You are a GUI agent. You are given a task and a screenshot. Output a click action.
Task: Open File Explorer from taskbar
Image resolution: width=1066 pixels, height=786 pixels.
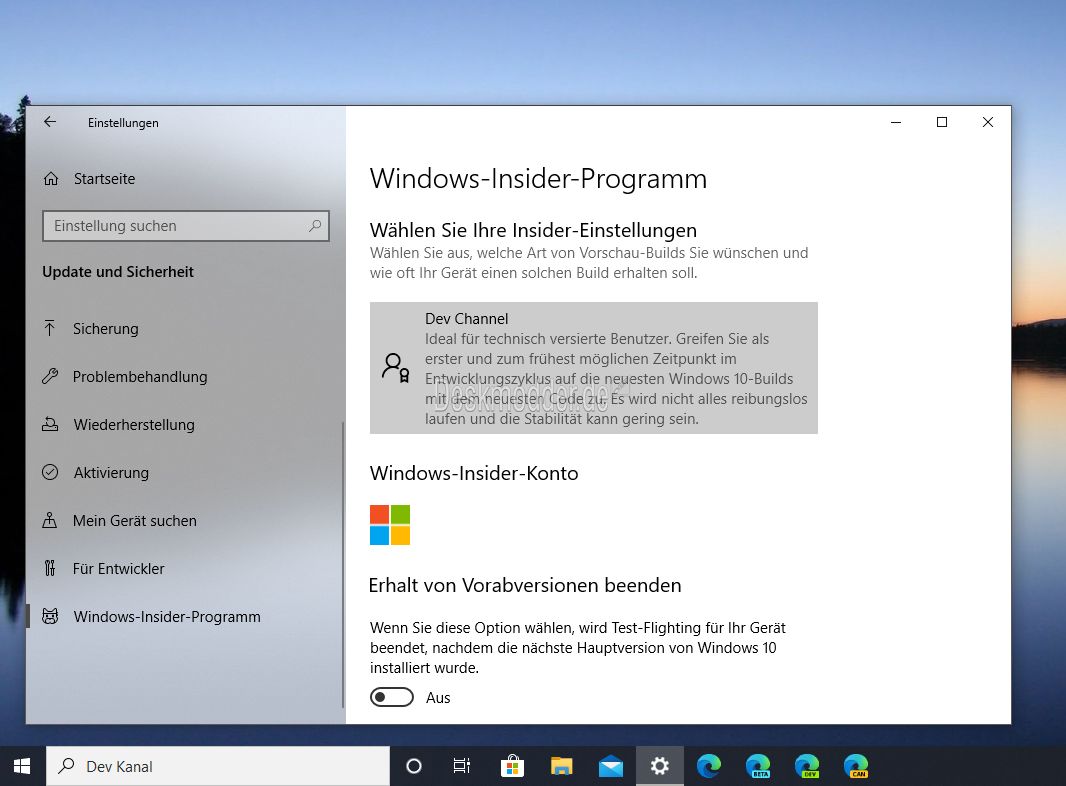click(x=562, y=766)
